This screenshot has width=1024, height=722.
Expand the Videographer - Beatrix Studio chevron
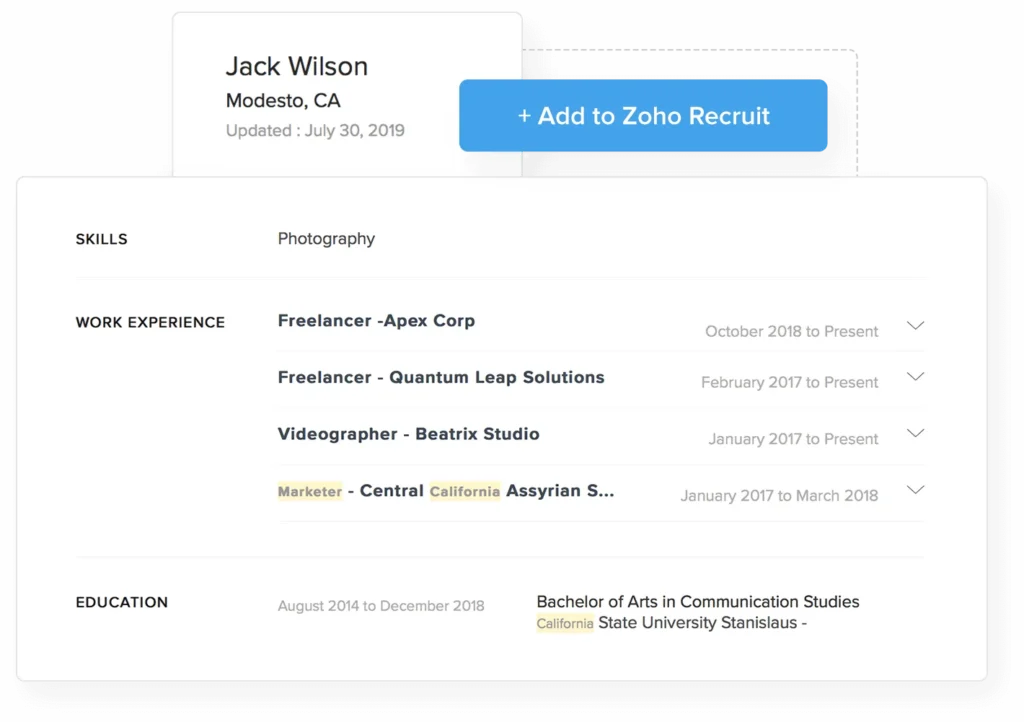(916, 433)
